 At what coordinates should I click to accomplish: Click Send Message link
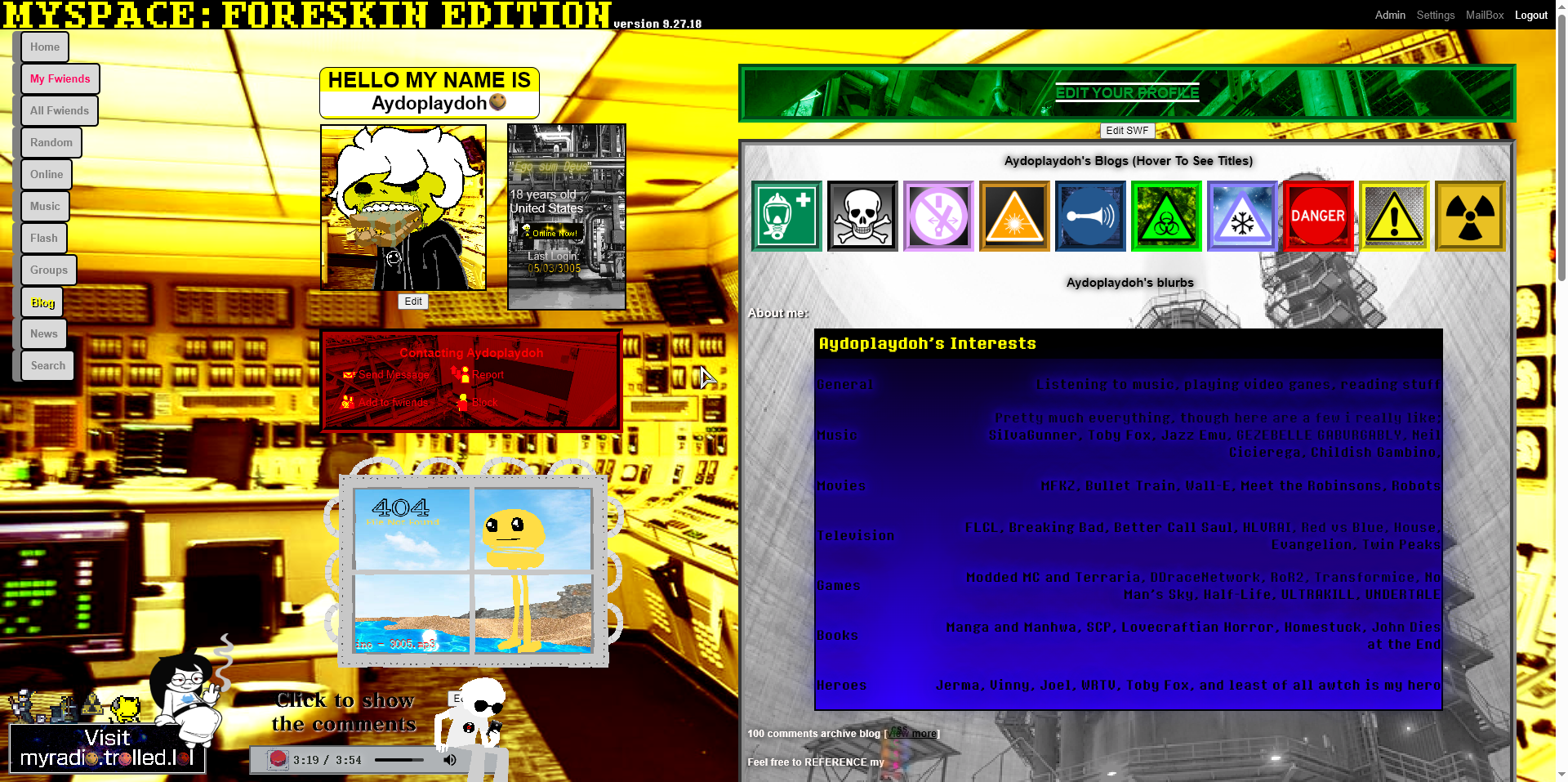point(394,375)
